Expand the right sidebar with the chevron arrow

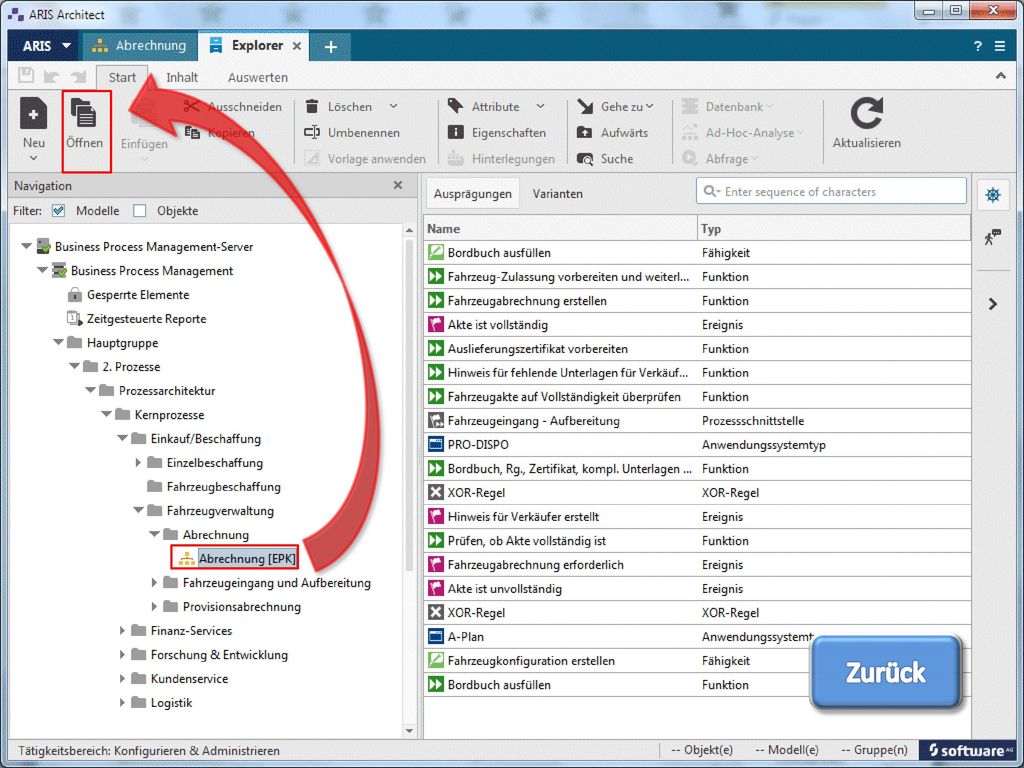click(993, 304)
